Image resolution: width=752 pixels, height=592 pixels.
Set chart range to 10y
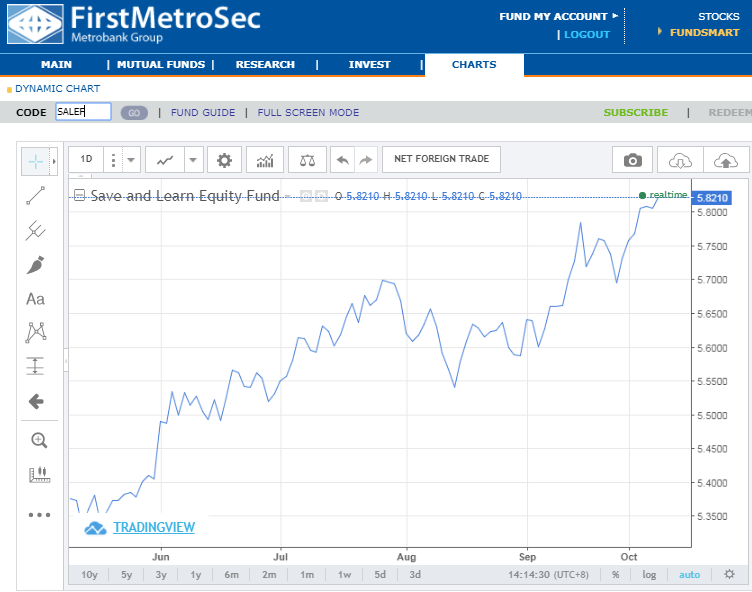pos(89,574)
